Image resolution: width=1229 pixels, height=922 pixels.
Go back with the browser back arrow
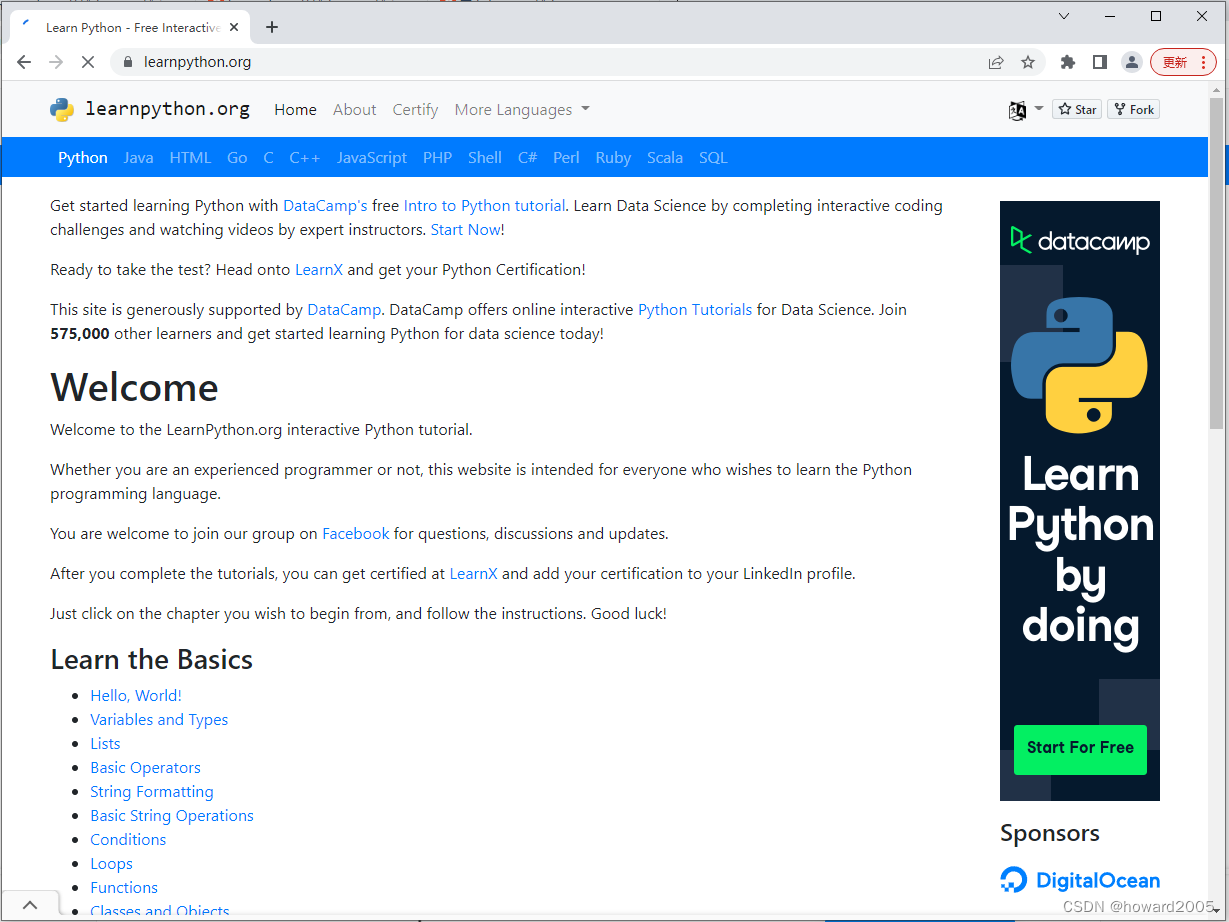pyautogui.click(x=24, y=62)
